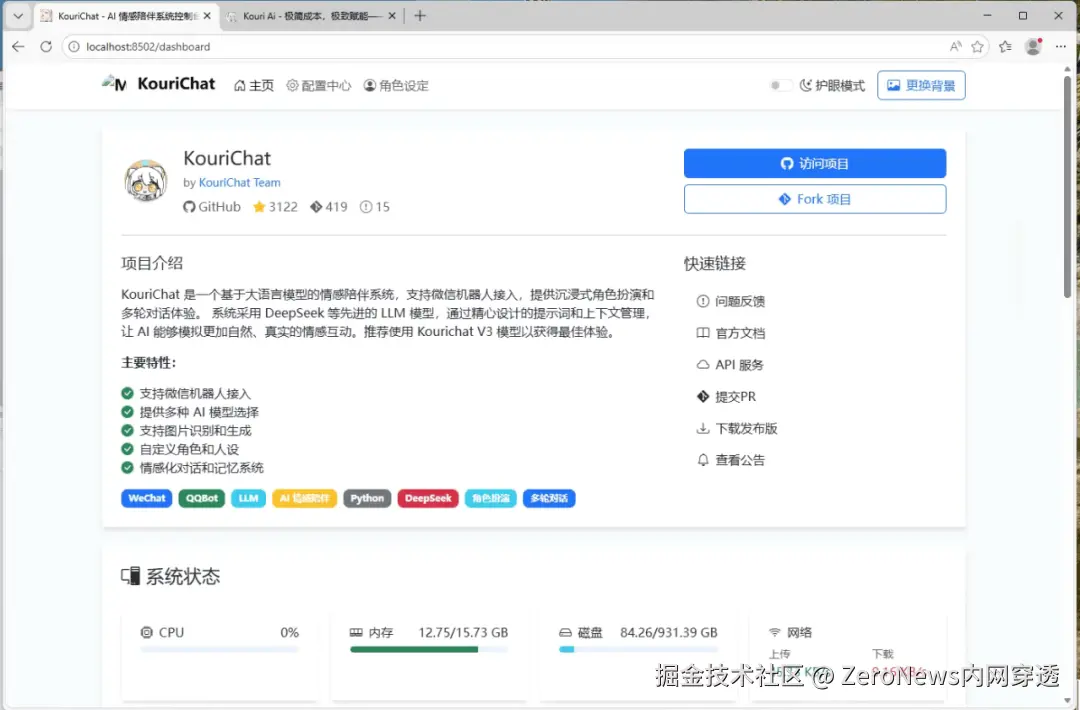1080x710 pixels.
Task: Open the 问题反馈 quick link
Action: pyautogui.click(x=731, y=301)
